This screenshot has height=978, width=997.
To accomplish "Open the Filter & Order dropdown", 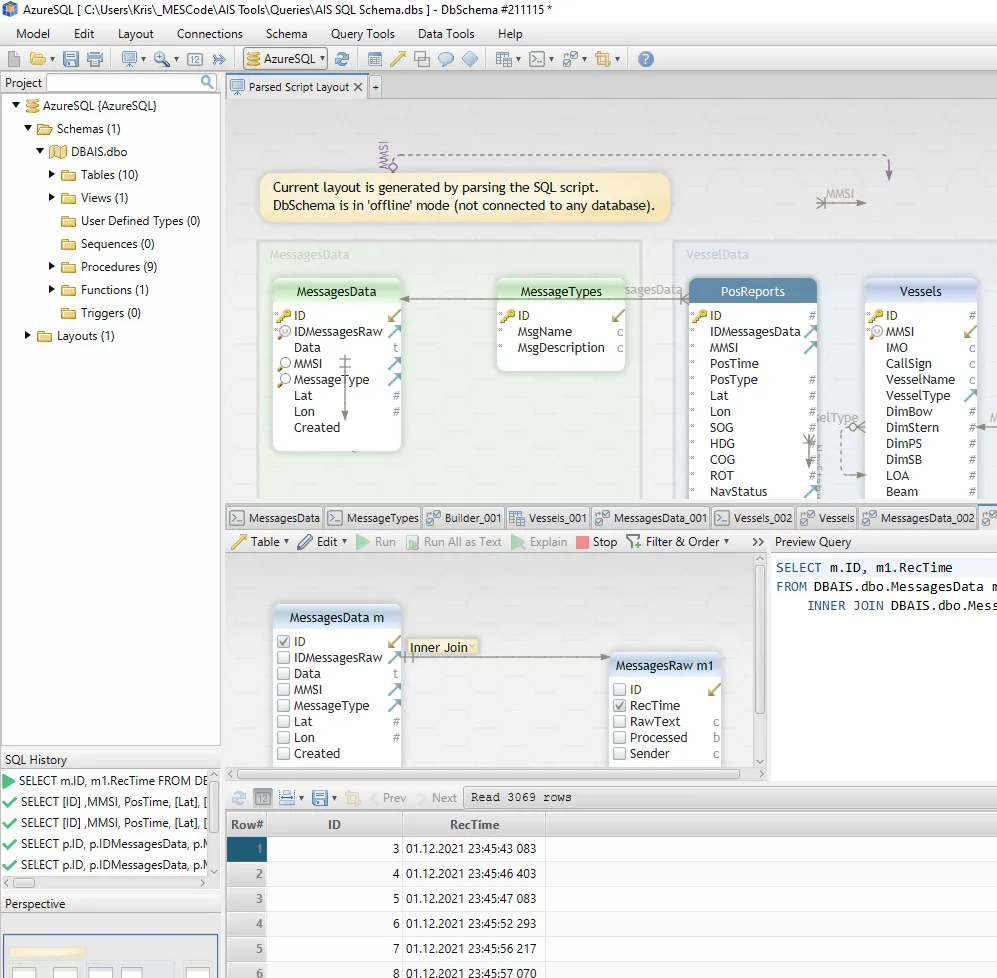I will [x=678, y=542].
